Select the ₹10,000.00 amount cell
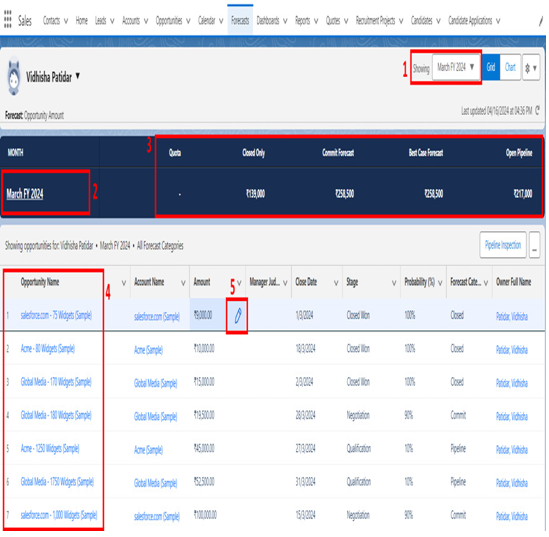 pyautogui.click(x=204, y=348)
